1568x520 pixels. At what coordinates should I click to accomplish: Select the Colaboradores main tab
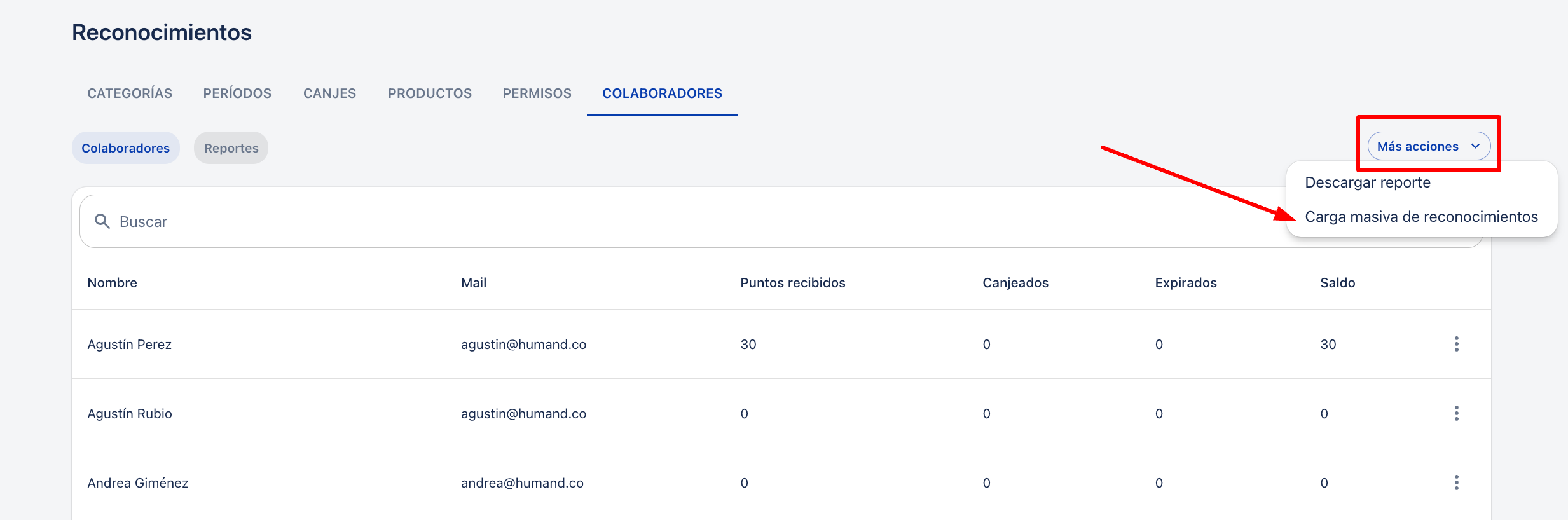662,93
